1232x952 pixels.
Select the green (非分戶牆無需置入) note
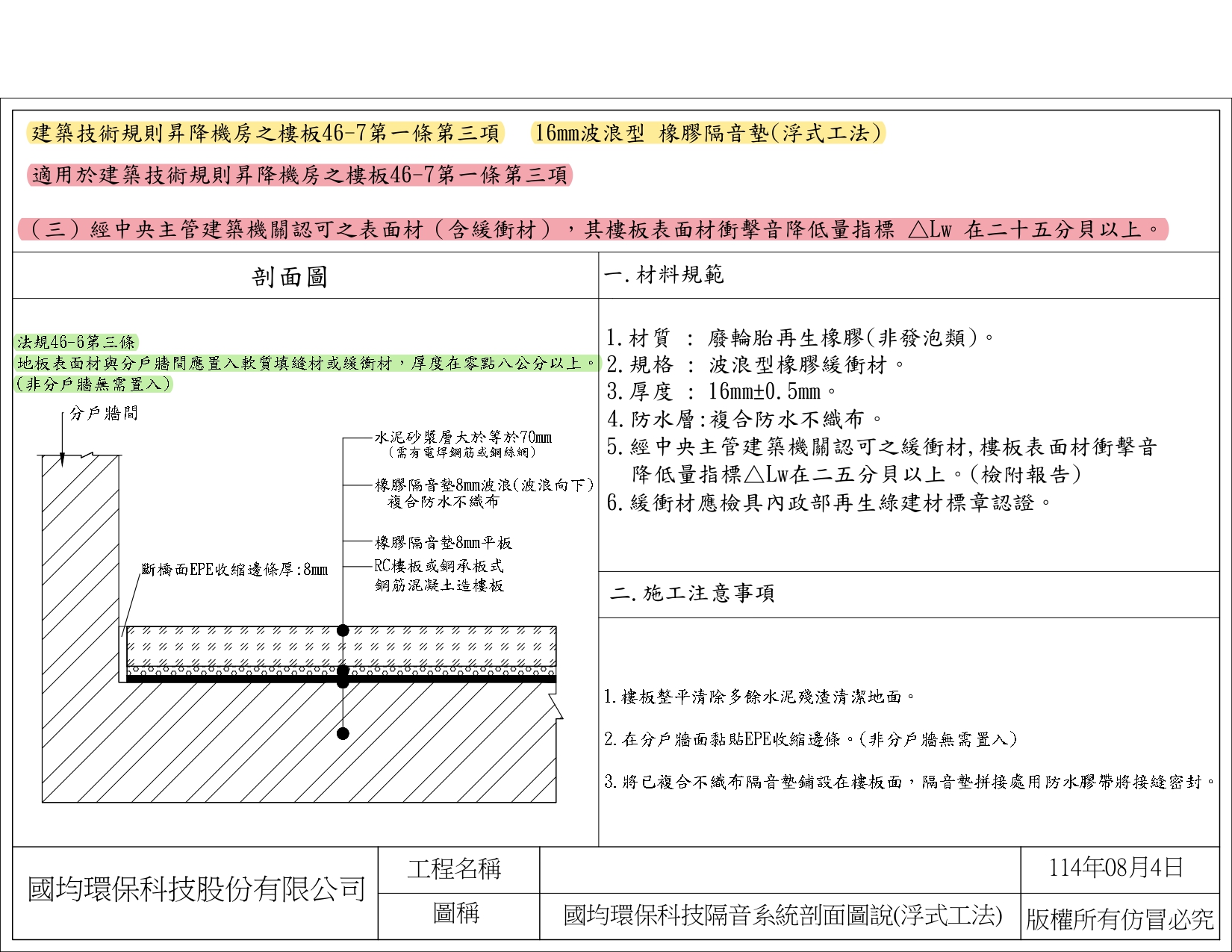(x=93, y=384)
